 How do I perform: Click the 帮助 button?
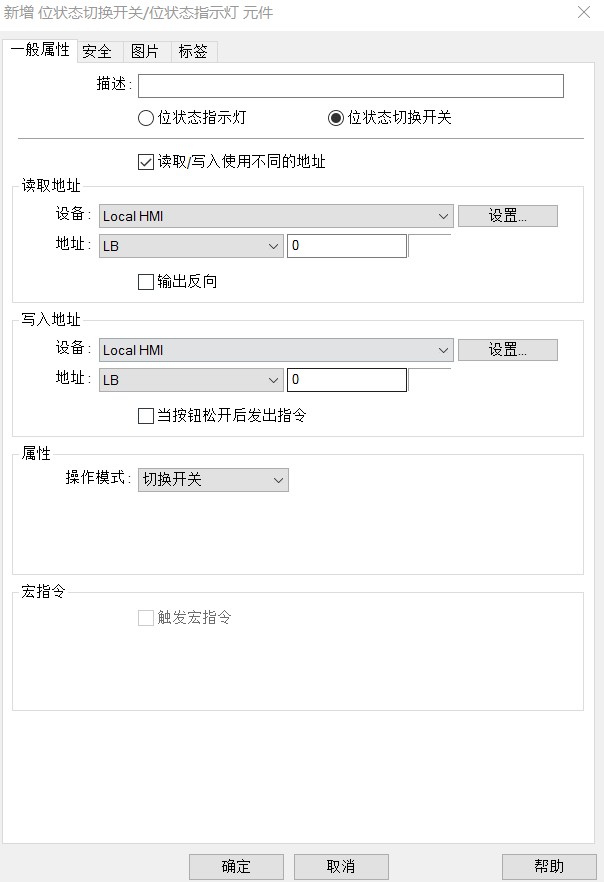coord(549,866)
